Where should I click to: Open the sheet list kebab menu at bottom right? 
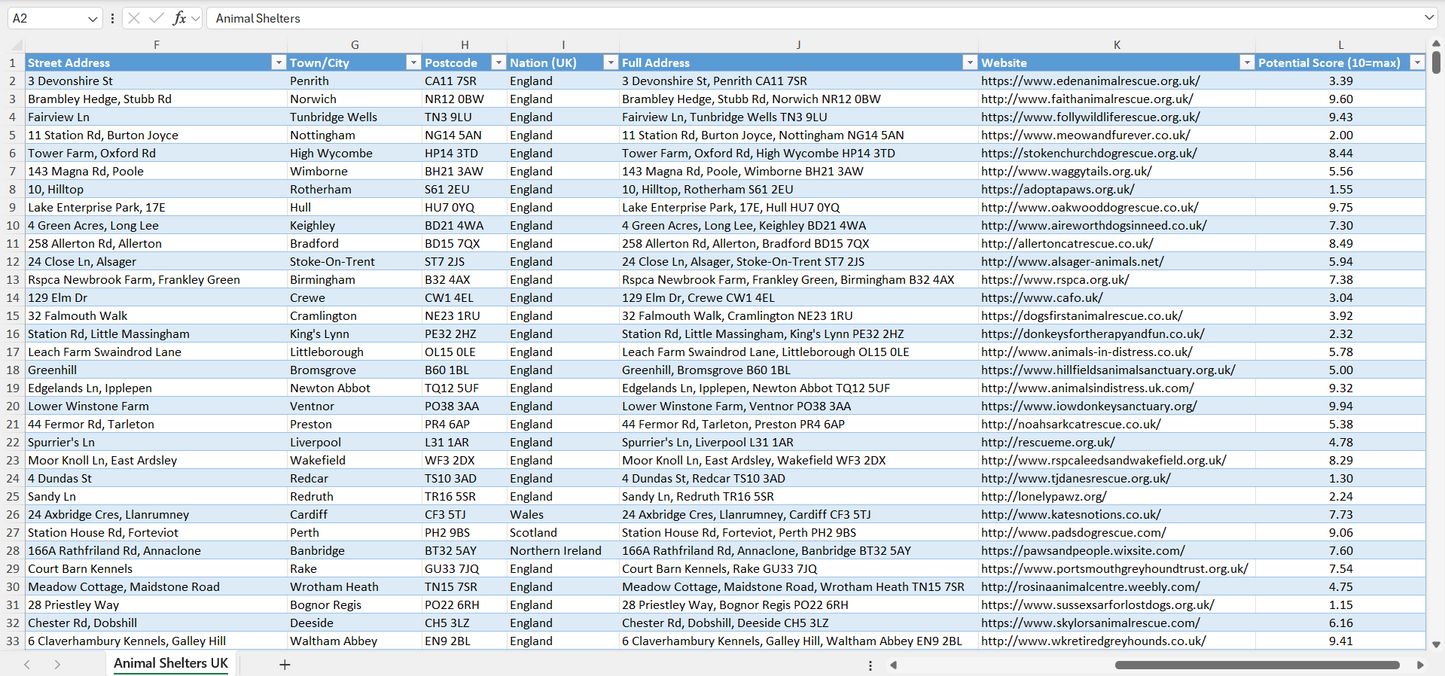tap(869, 664)
